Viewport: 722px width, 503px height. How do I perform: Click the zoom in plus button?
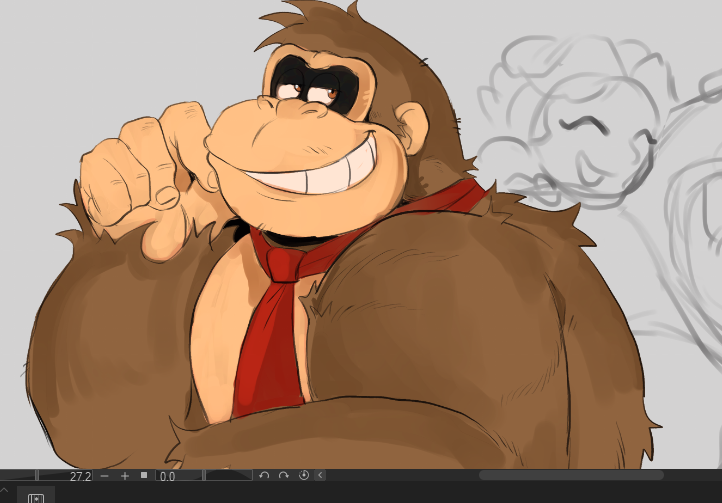tap(125, 476)
